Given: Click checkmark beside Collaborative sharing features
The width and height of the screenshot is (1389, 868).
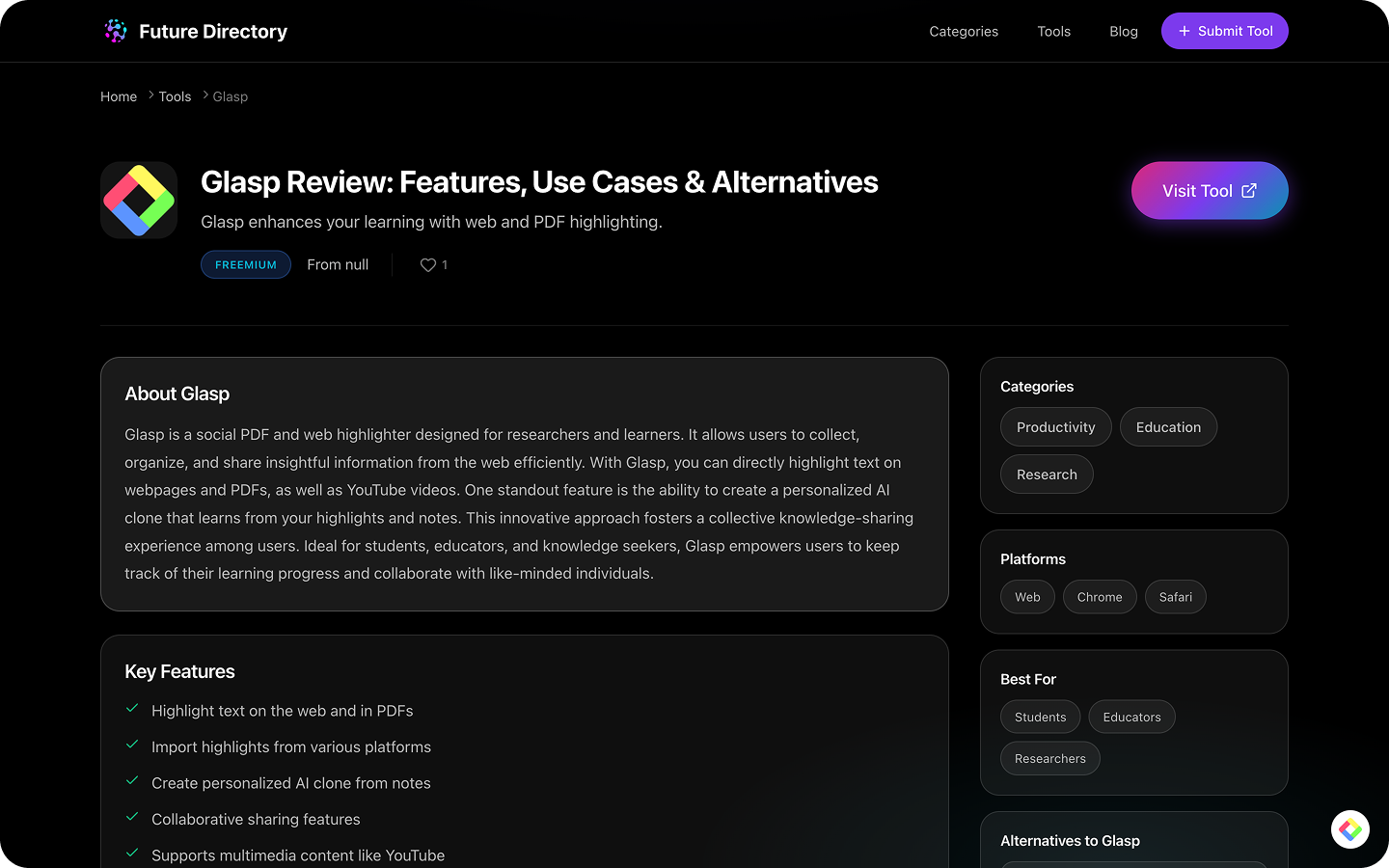Looking at the screenshot, I should tap(132, 817).
